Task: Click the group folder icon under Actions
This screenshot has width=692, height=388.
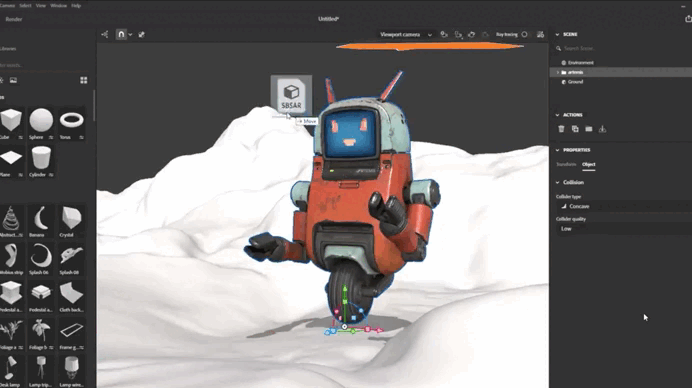Action: [589, 129]
